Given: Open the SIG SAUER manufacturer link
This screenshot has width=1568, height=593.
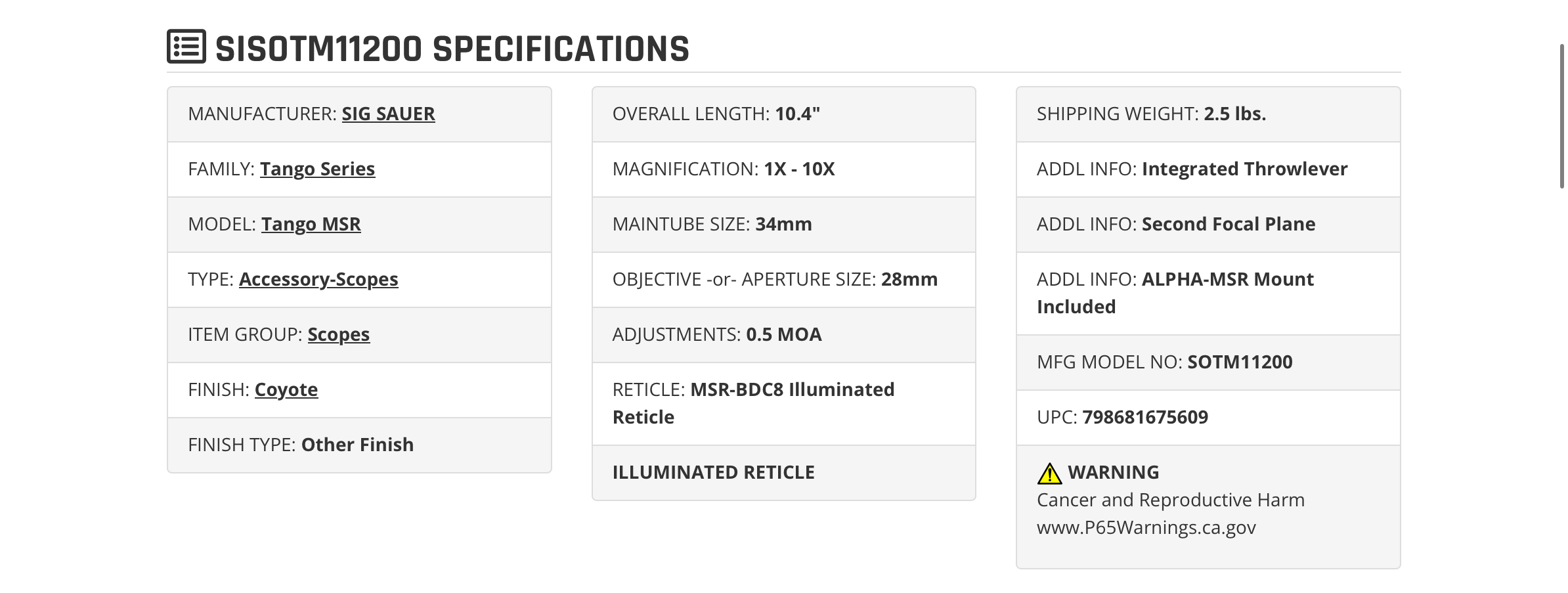Looking at the screenshot, I should (388, 114).
